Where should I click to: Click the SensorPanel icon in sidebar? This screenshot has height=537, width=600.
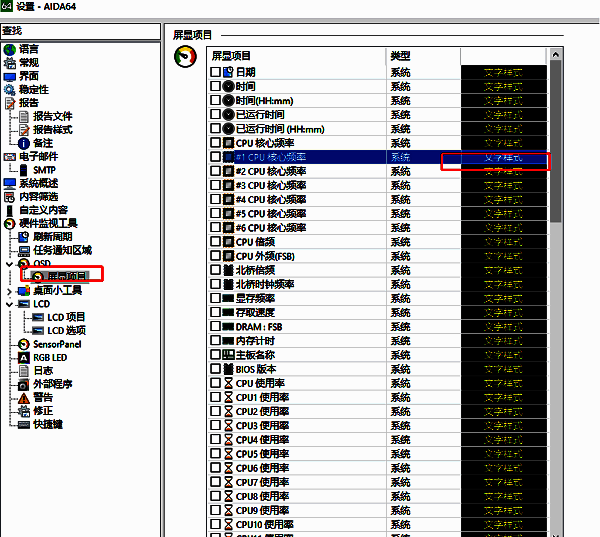point(24,344)
